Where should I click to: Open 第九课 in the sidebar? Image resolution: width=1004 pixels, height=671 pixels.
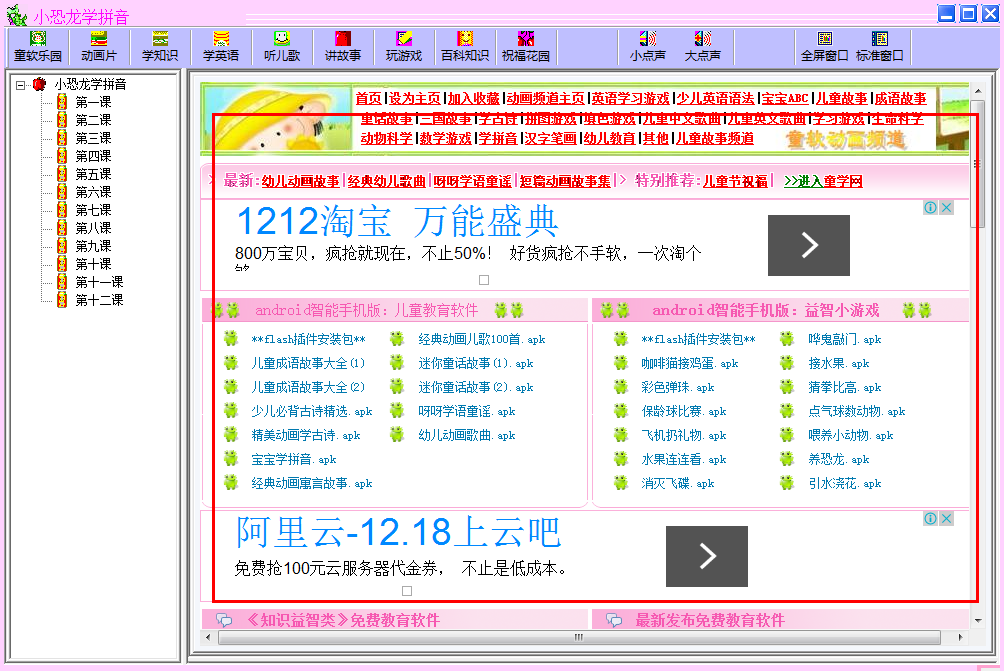93,245
